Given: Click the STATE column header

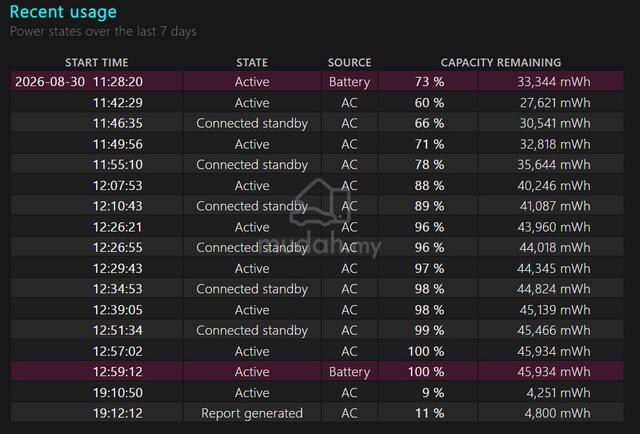Looking at the screenshot, I should (x=252, y=62).
